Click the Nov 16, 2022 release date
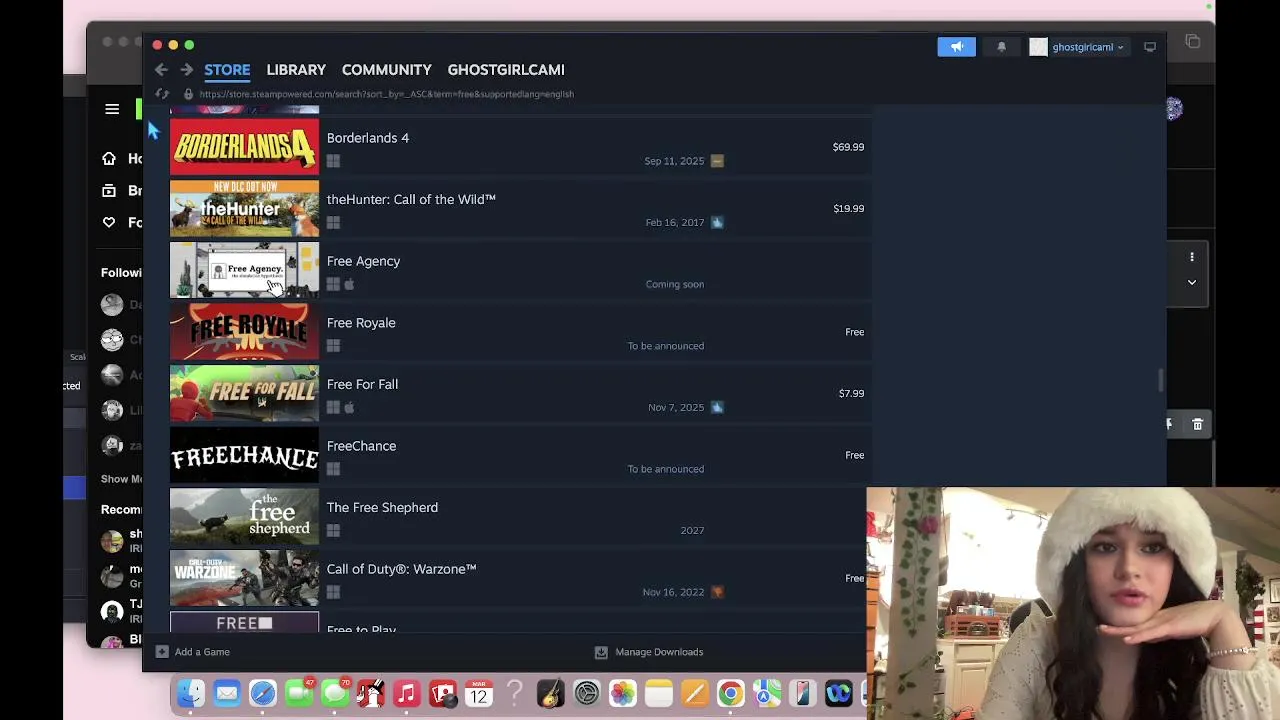 673,592
